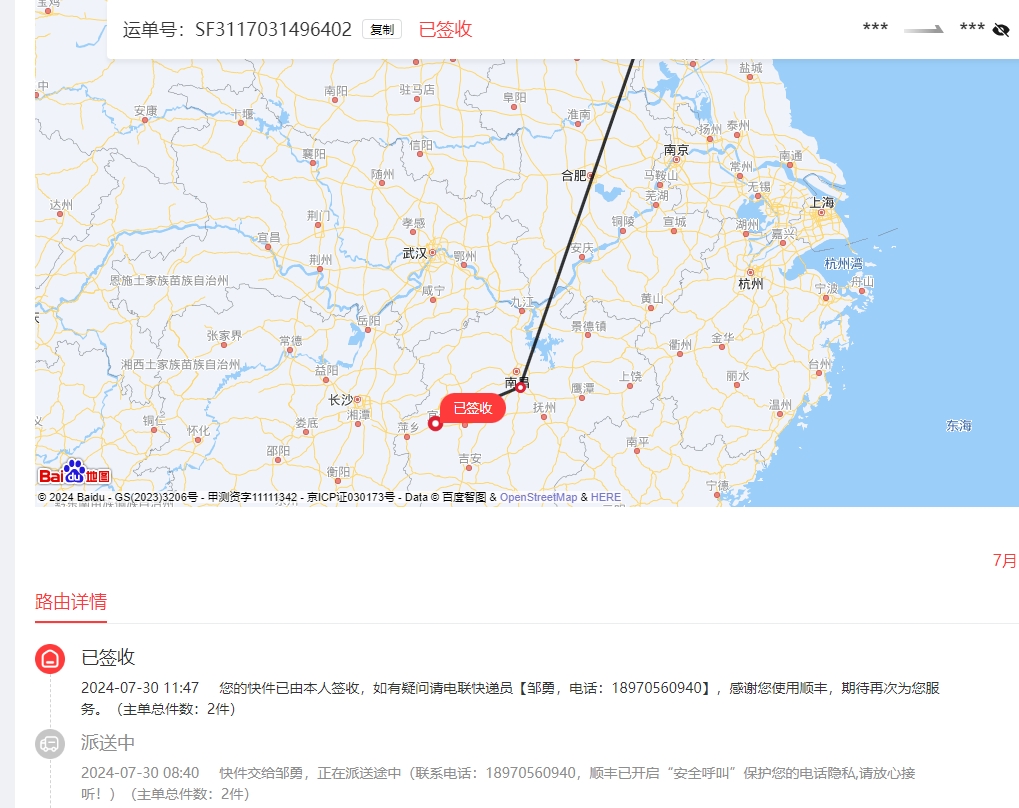Click the 马鞍山 label on the map
Viewport: 1019px width, 808px height.
(661, 175)
